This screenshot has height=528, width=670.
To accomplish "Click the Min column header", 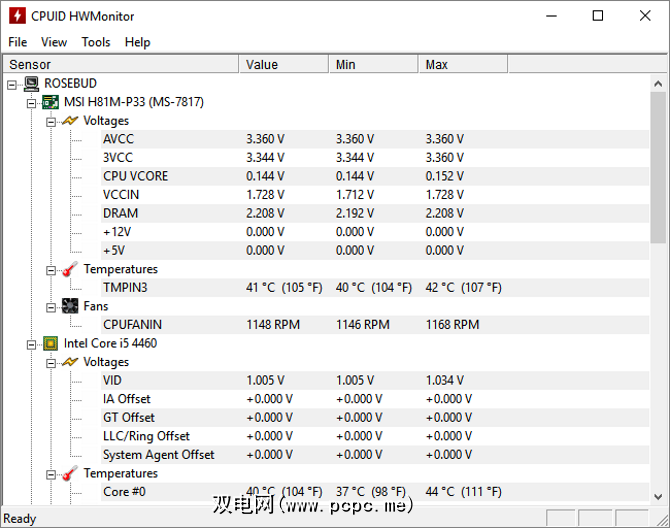I will pyautogui.click(x=373, y=64).
